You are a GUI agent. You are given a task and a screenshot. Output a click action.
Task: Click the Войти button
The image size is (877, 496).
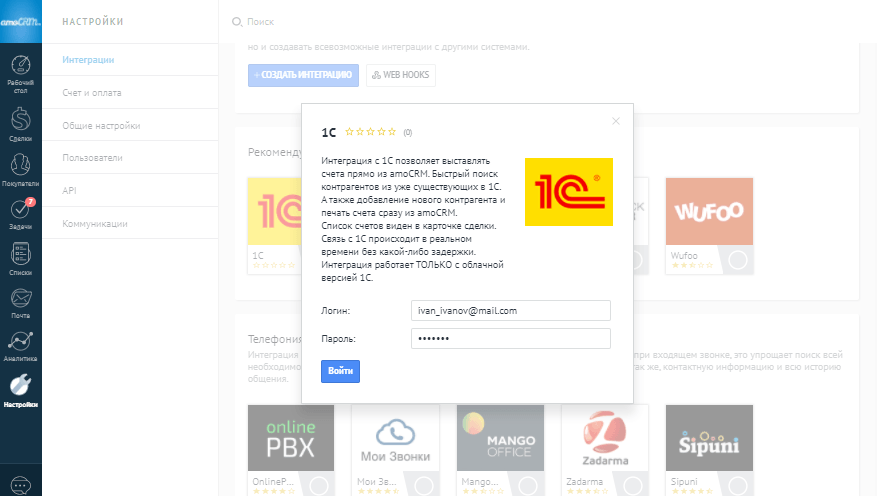(340, 371)
